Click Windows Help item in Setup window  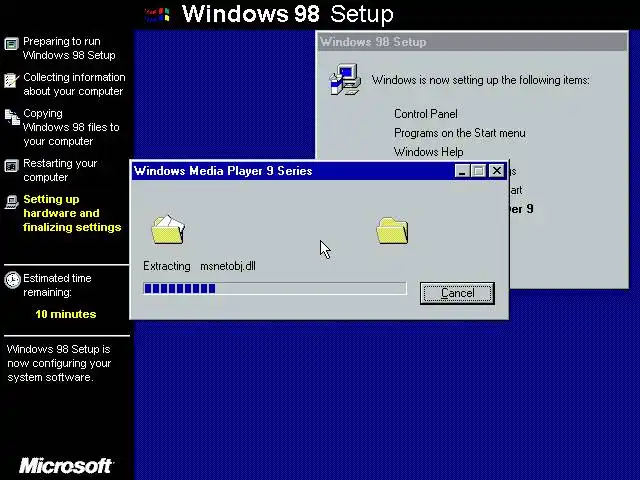click(428, 152)
